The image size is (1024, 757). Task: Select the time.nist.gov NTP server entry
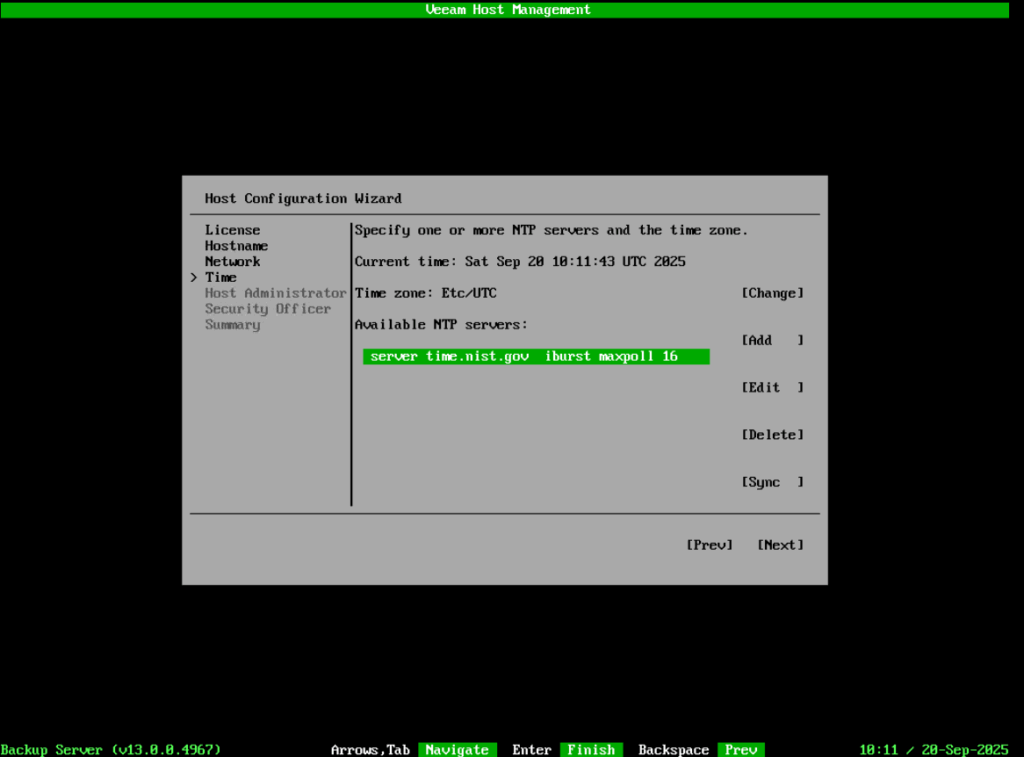point(535,357)
